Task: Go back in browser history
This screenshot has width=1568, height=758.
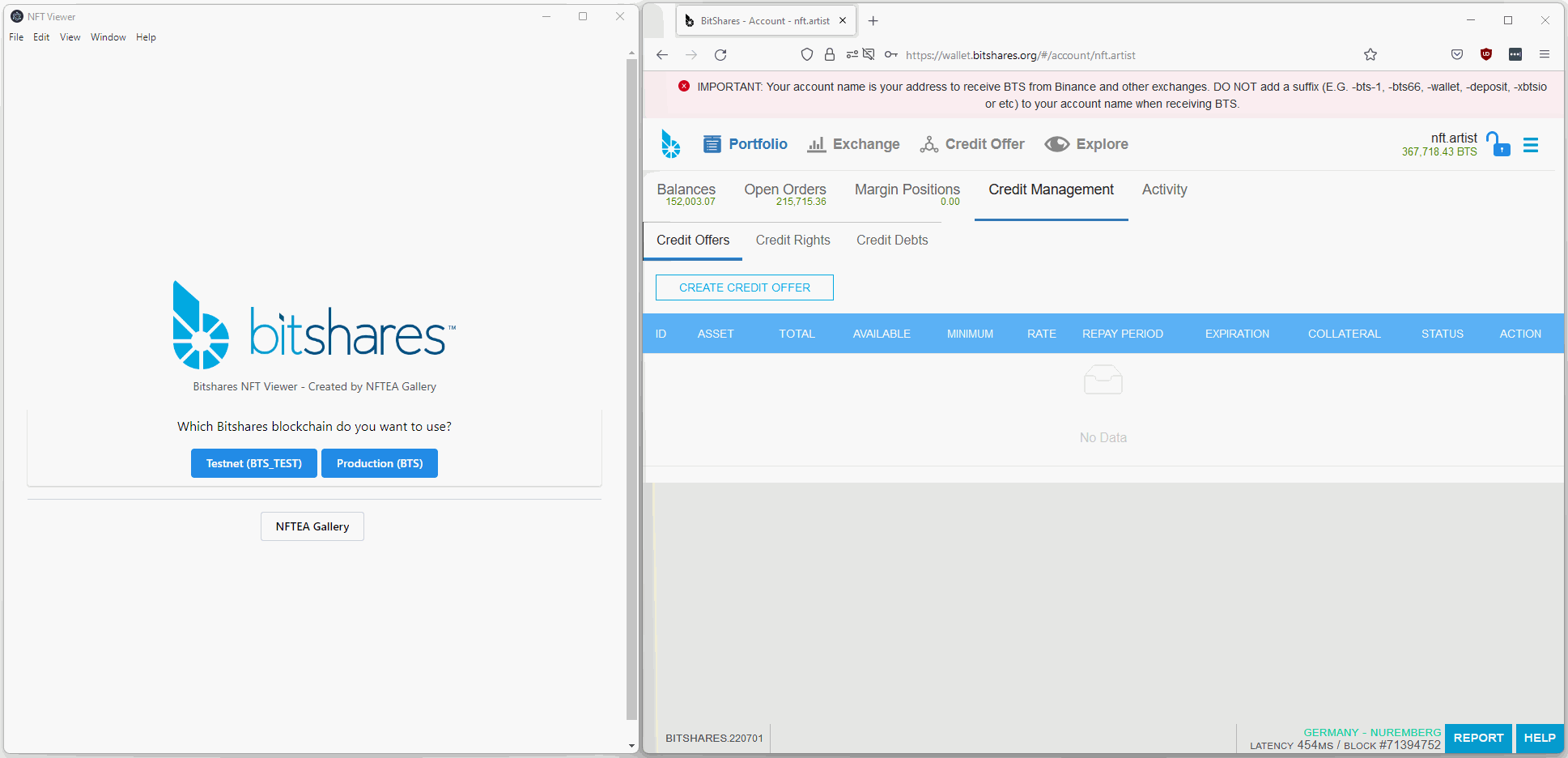Action: tap(662, 55)
